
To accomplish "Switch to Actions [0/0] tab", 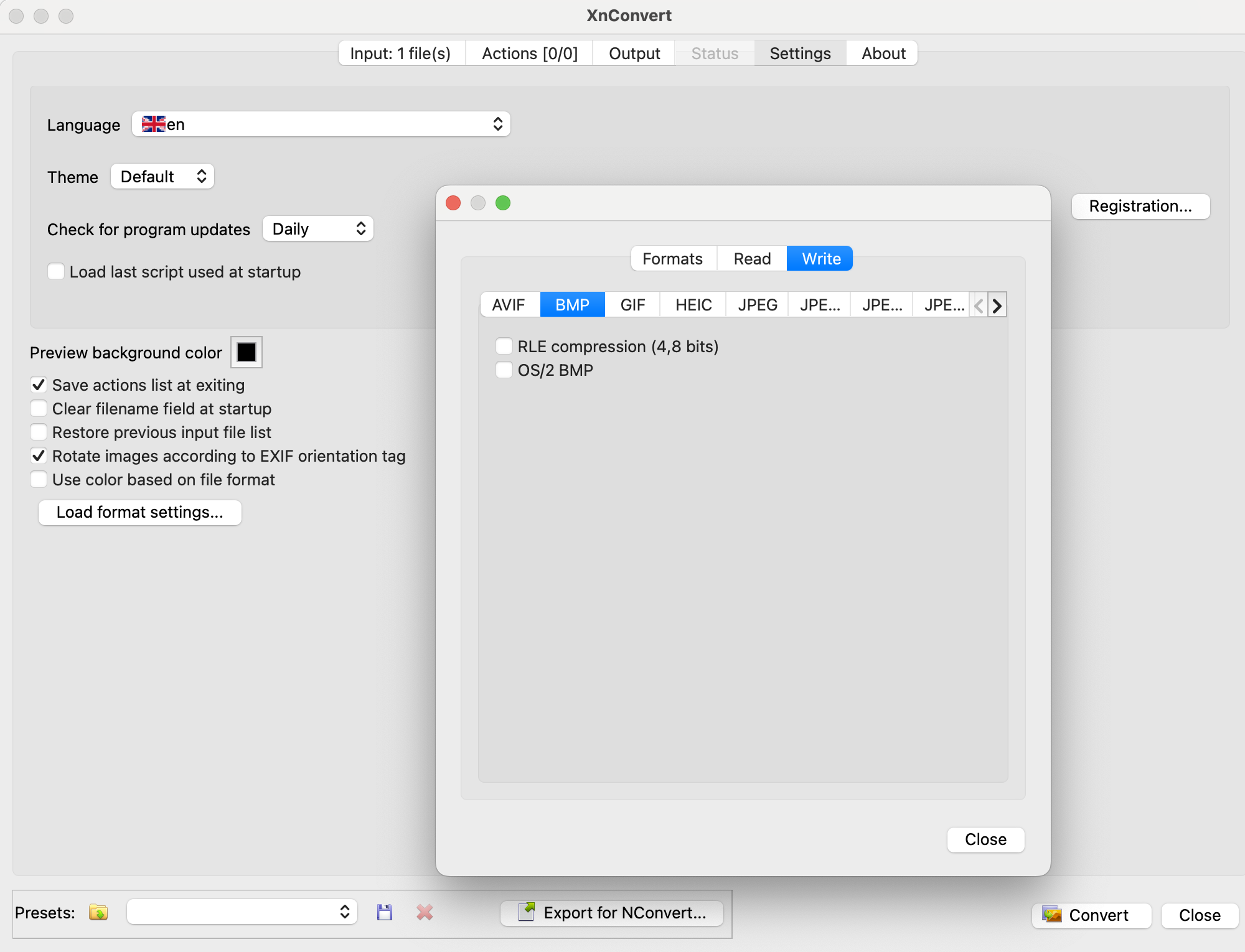I will point(530,54).
